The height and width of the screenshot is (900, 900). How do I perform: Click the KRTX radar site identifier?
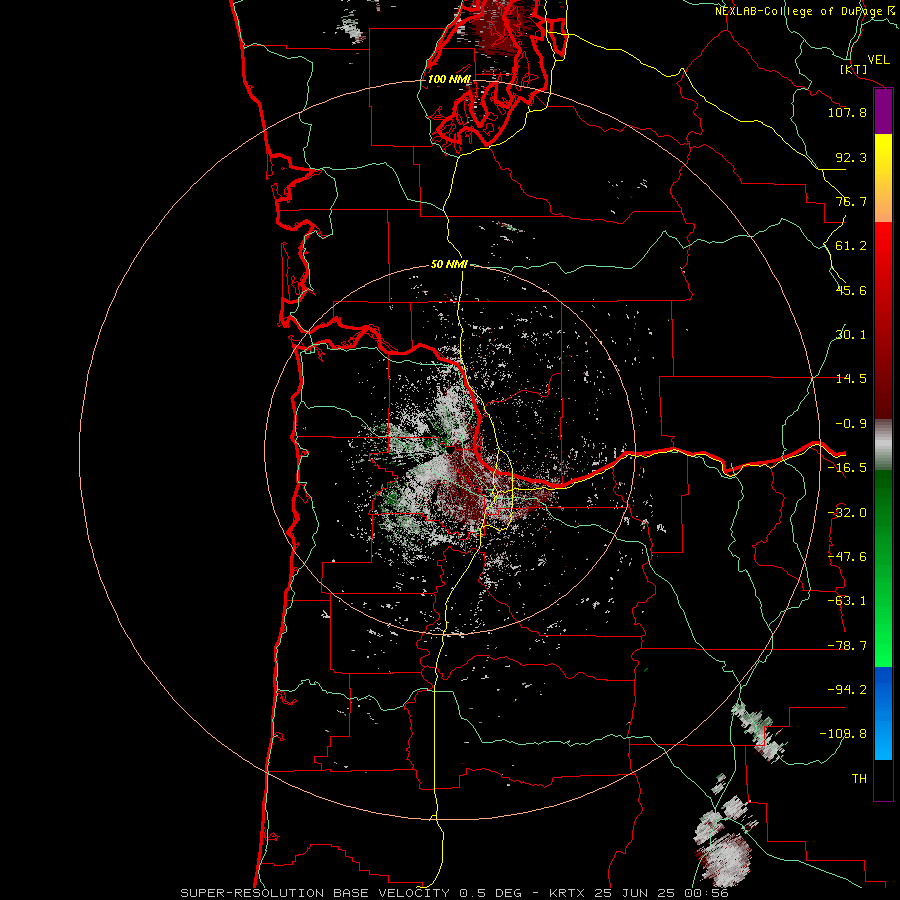click(568, 893)
